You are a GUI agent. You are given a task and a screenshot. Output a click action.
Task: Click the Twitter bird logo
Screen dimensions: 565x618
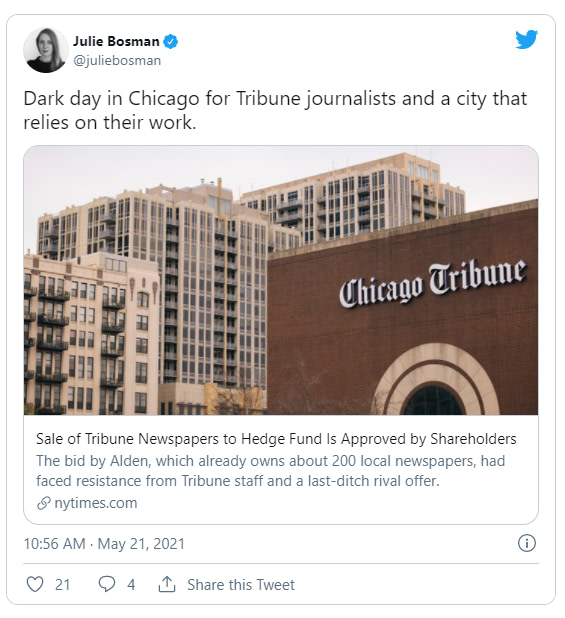coord(526,39)
